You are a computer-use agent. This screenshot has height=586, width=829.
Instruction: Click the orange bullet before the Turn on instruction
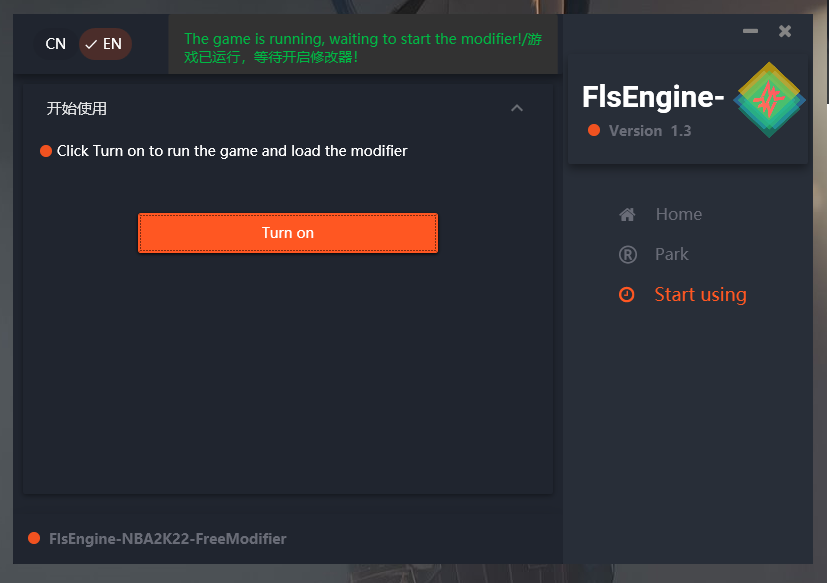(x=45, y=151)
